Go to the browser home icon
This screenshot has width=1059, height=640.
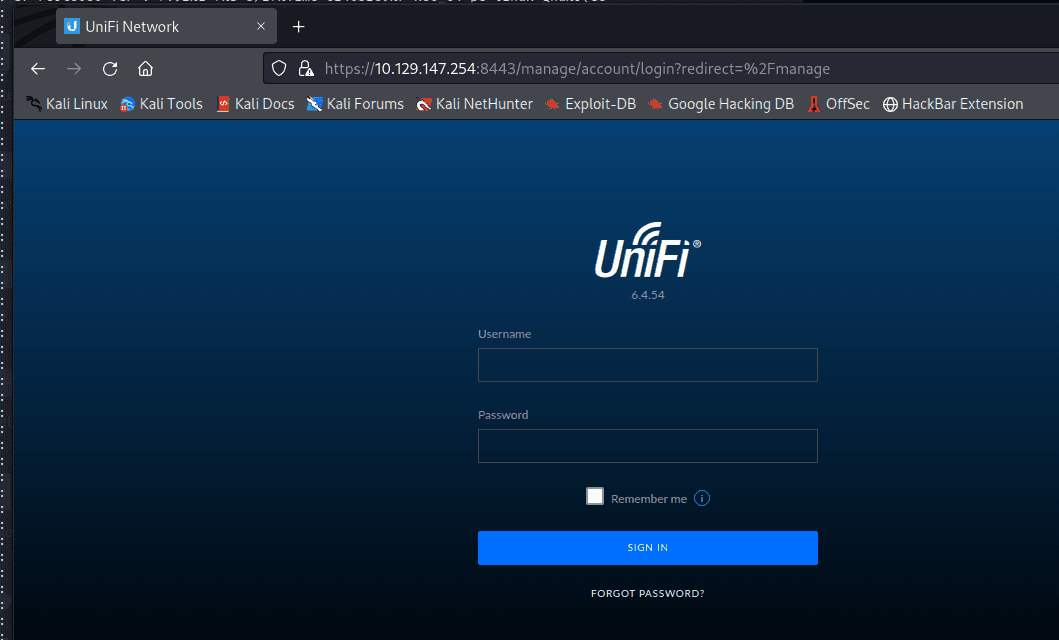point(146,69)
